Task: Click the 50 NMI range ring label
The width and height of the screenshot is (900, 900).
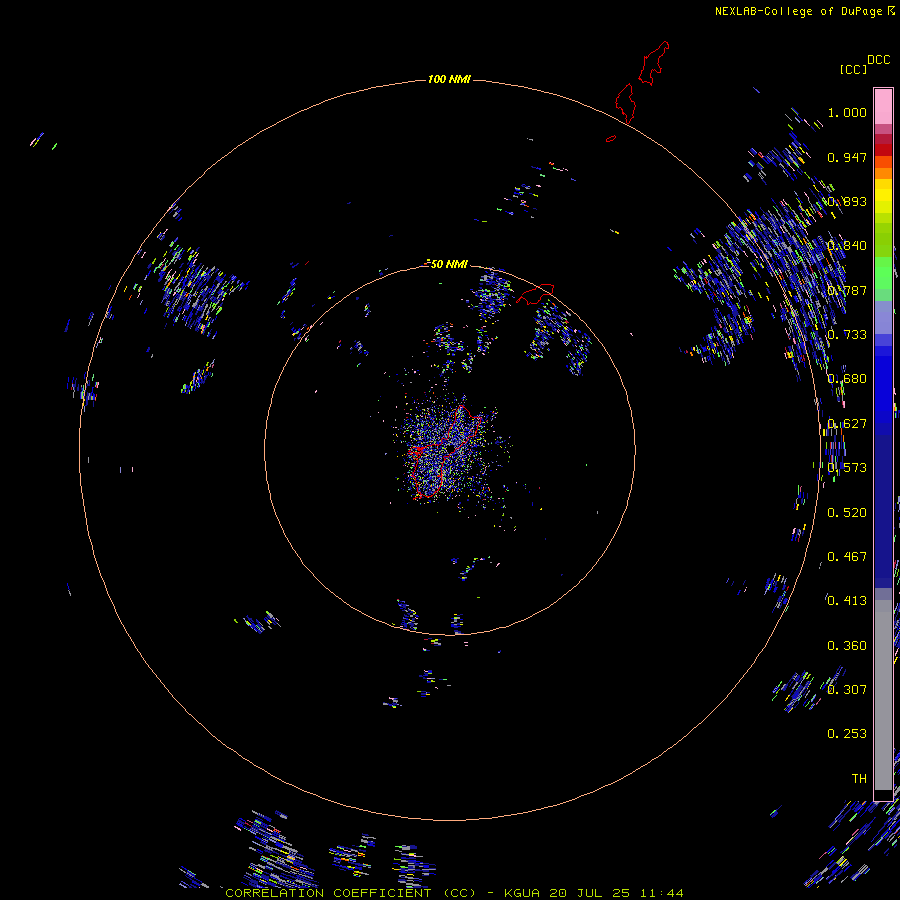Action: (449, 264)
